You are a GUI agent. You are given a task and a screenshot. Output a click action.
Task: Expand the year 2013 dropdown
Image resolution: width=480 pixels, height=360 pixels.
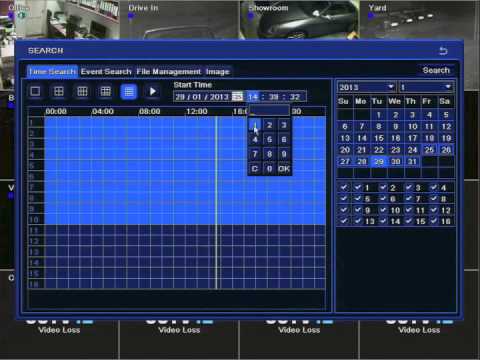pos(366,87)
